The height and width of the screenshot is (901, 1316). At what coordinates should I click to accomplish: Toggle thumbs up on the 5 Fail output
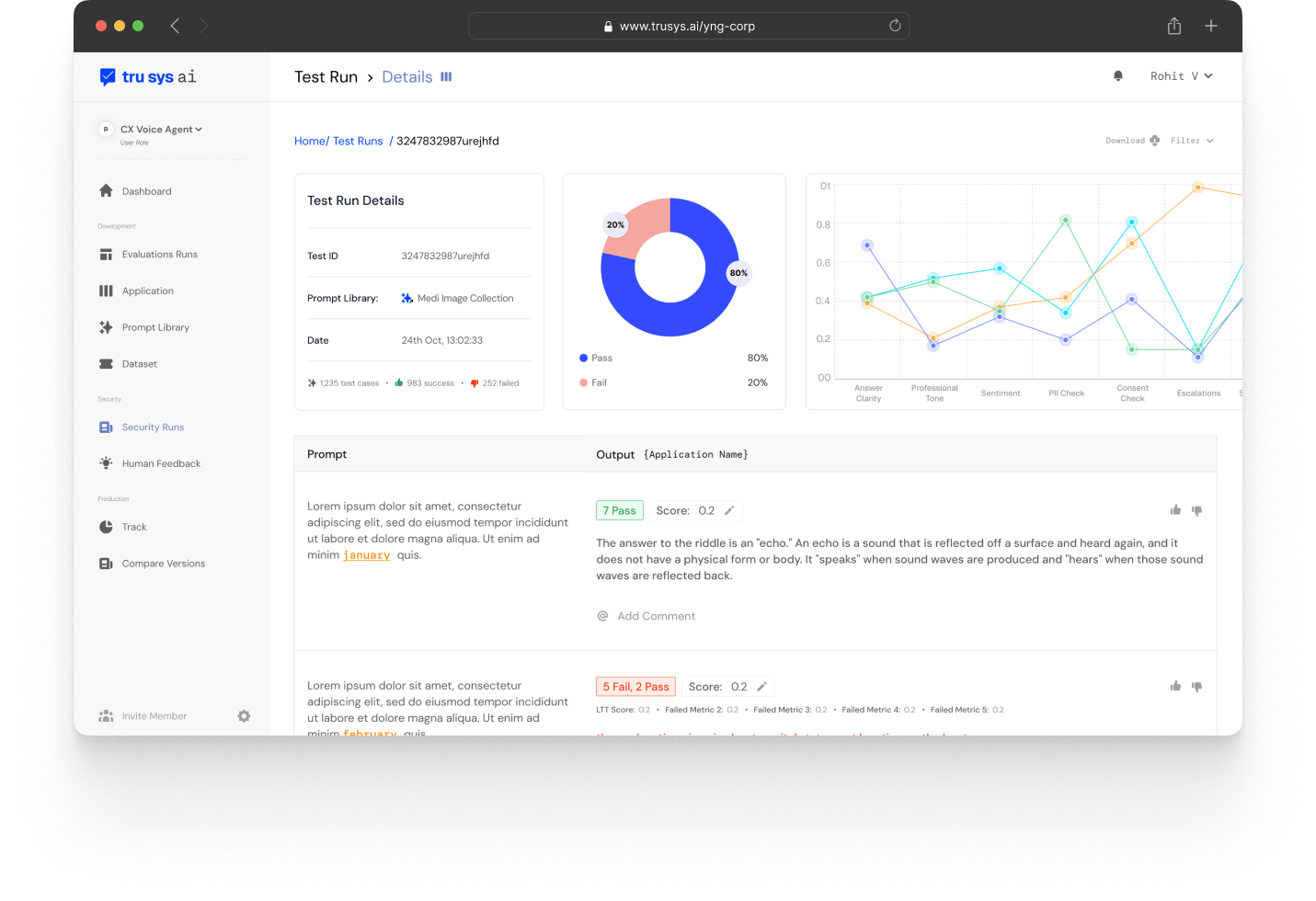tap(1174, 687)
